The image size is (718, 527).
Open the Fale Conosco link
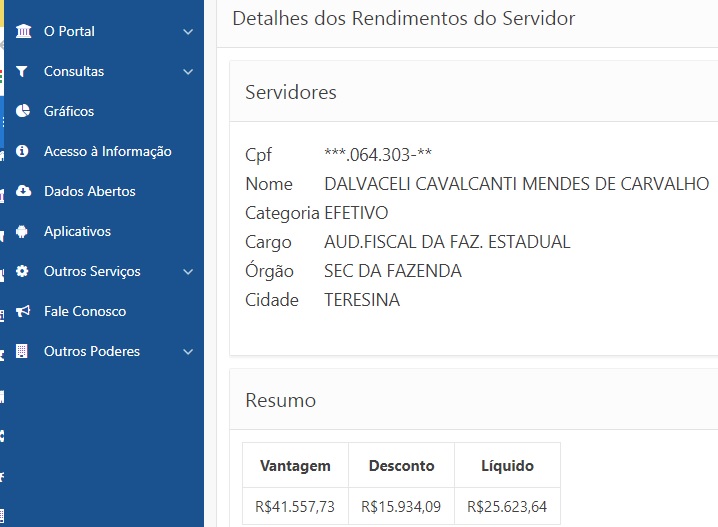coord(85,311)
